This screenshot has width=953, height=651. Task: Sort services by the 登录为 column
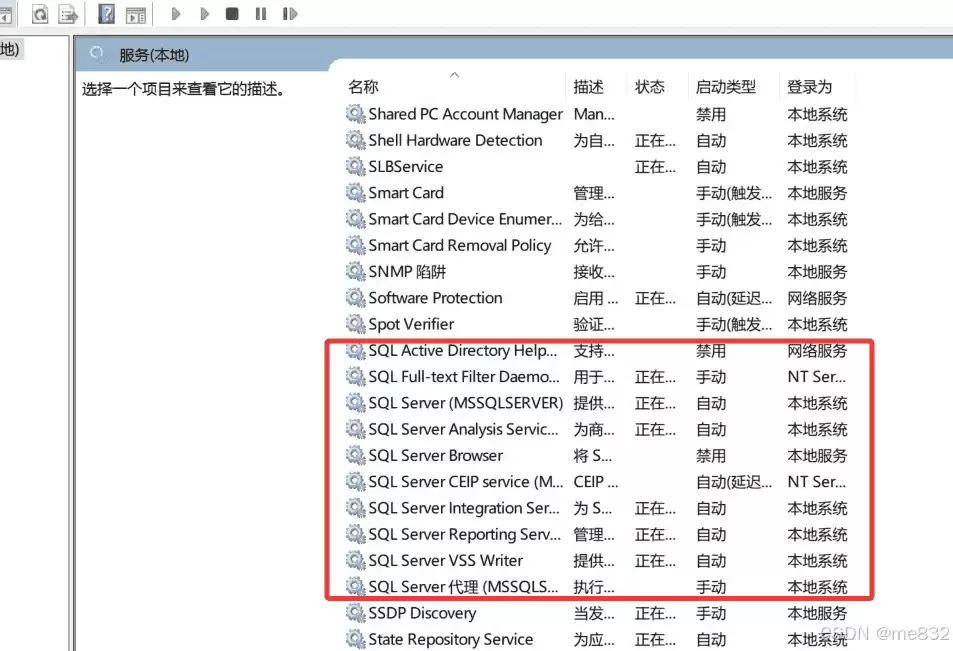(810, 86)
